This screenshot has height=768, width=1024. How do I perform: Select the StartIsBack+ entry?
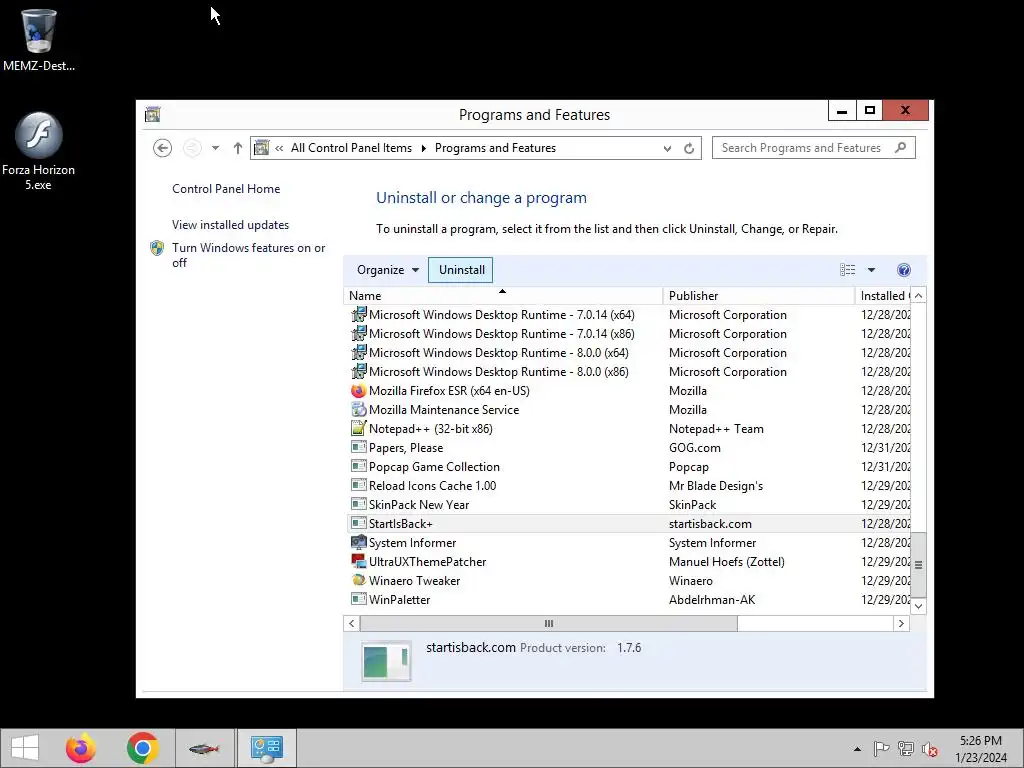pyautogui.click(x=627, y=523)
